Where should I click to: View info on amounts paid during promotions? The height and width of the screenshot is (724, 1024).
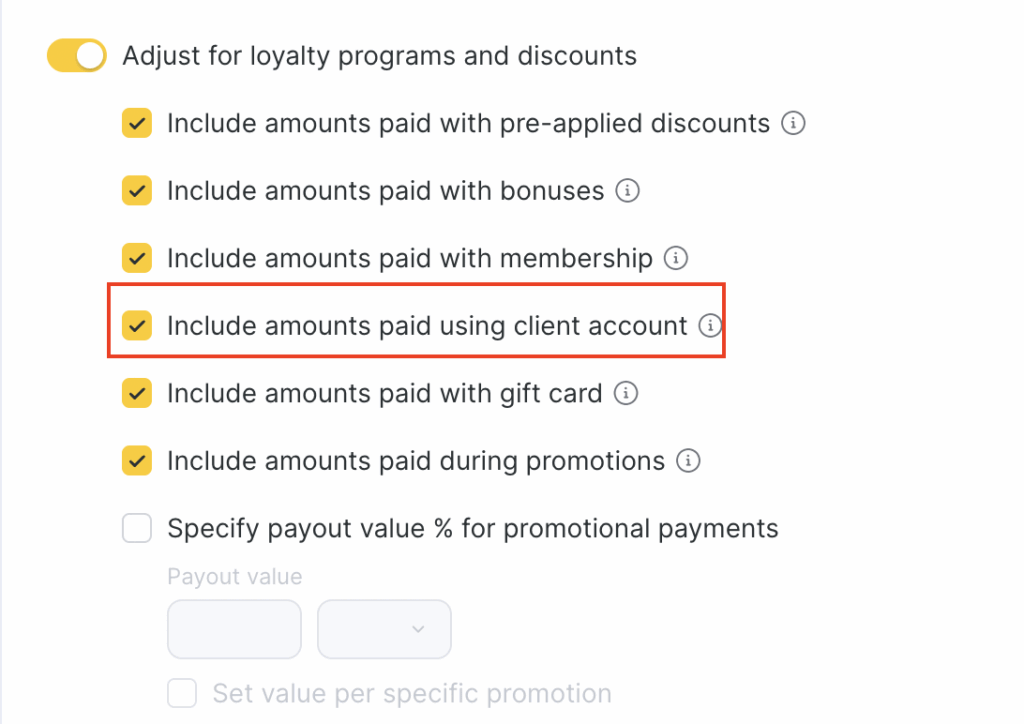click(688, 461)
